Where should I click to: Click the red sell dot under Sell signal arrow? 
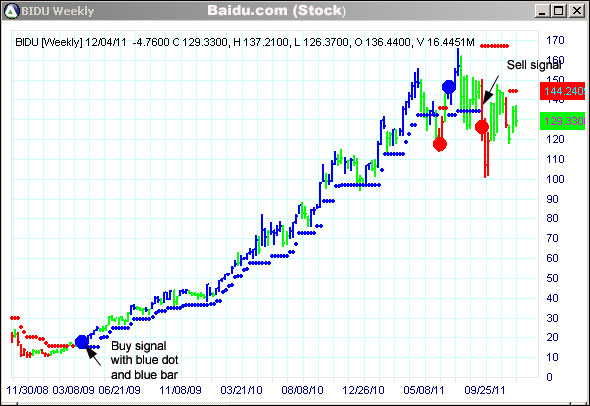click(x=482, y=127)
